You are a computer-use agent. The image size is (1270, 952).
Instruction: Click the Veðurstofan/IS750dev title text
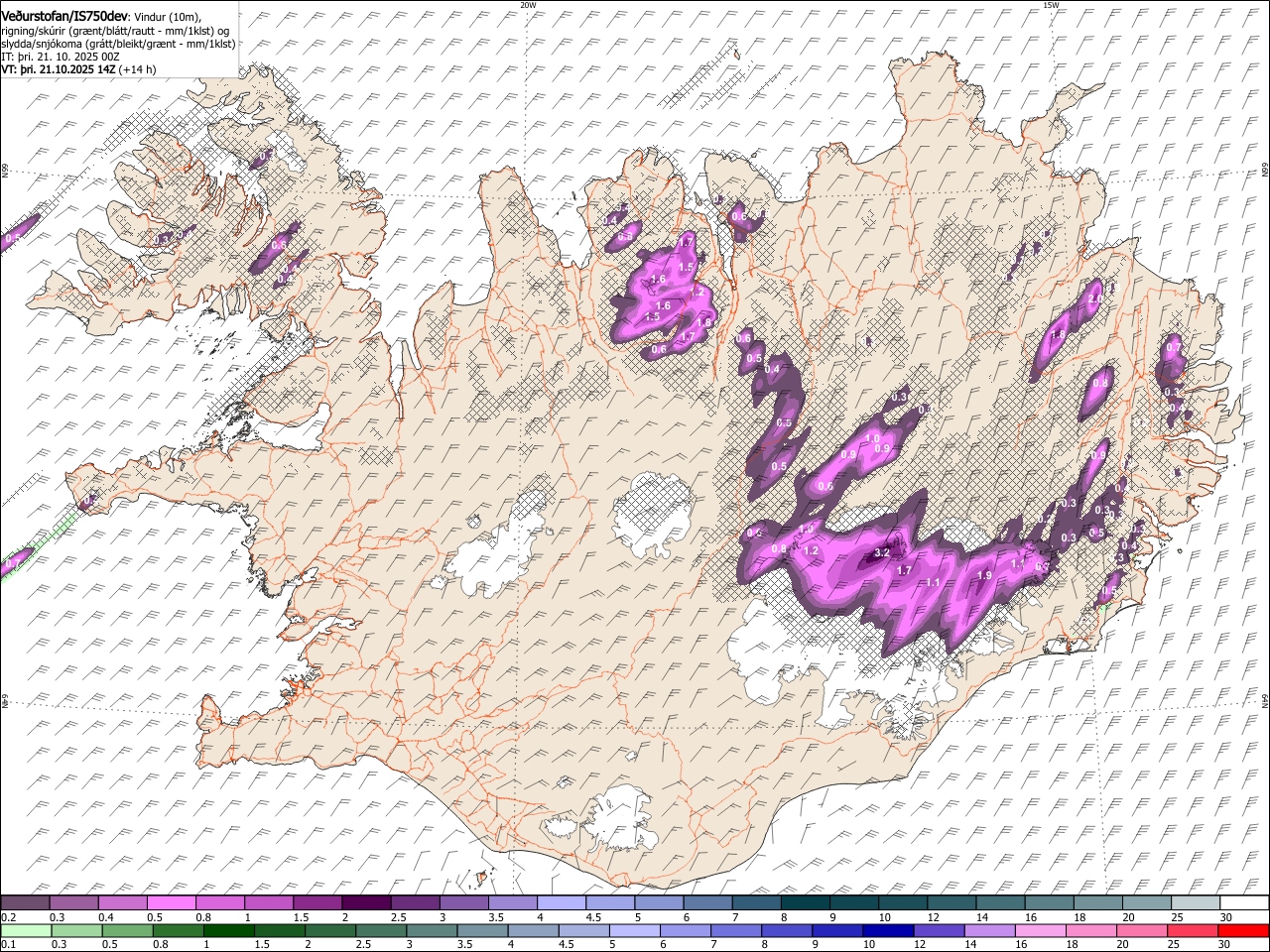[x=64, y=16]
